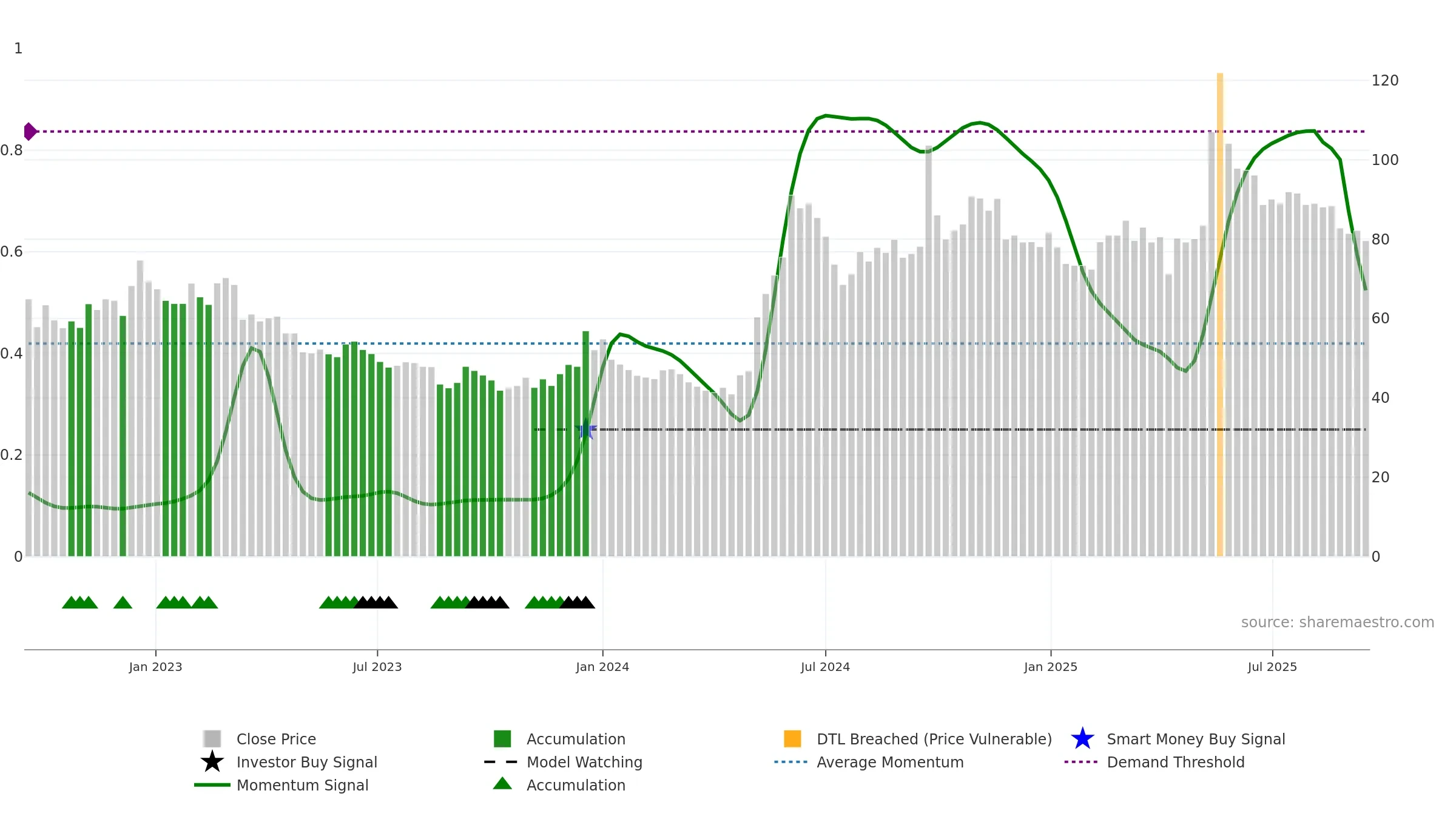The height and width of the screenshot is (819, 1456).
Task: Toggle the Average Momentum legend label
Action: (890, 762)
